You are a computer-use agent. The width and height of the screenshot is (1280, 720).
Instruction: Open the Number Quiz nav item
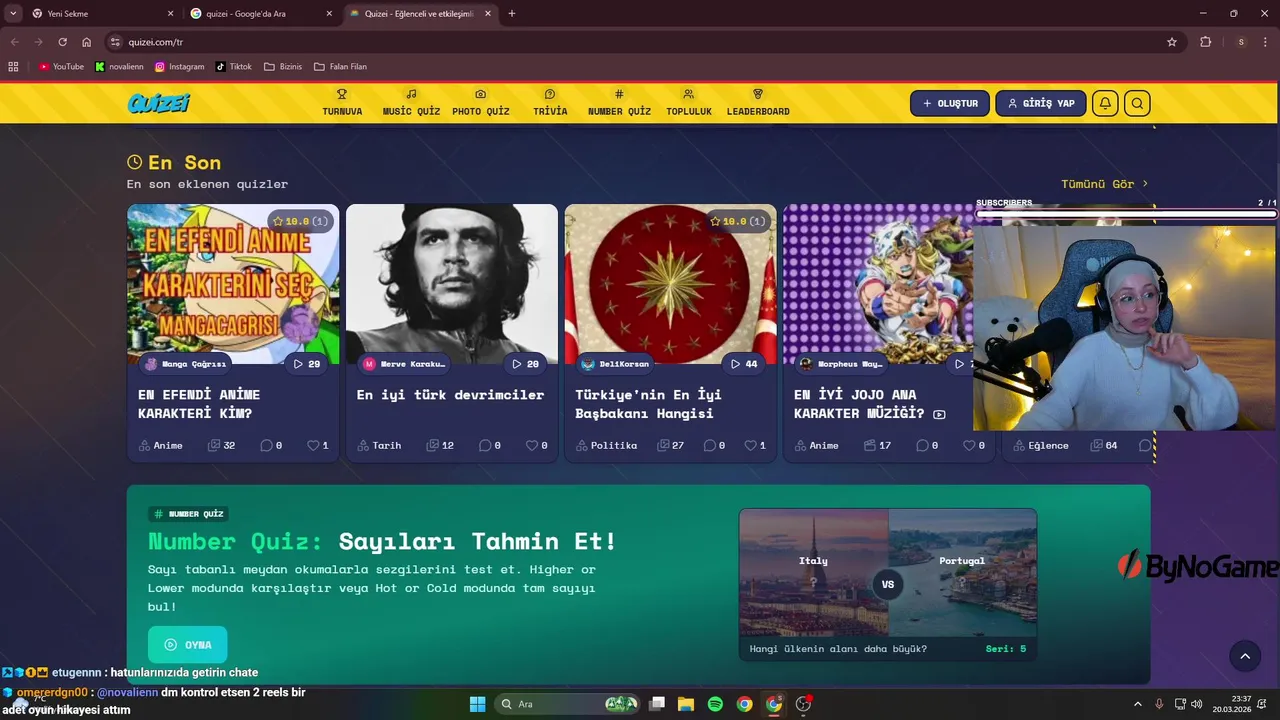(x=619, y=103)
